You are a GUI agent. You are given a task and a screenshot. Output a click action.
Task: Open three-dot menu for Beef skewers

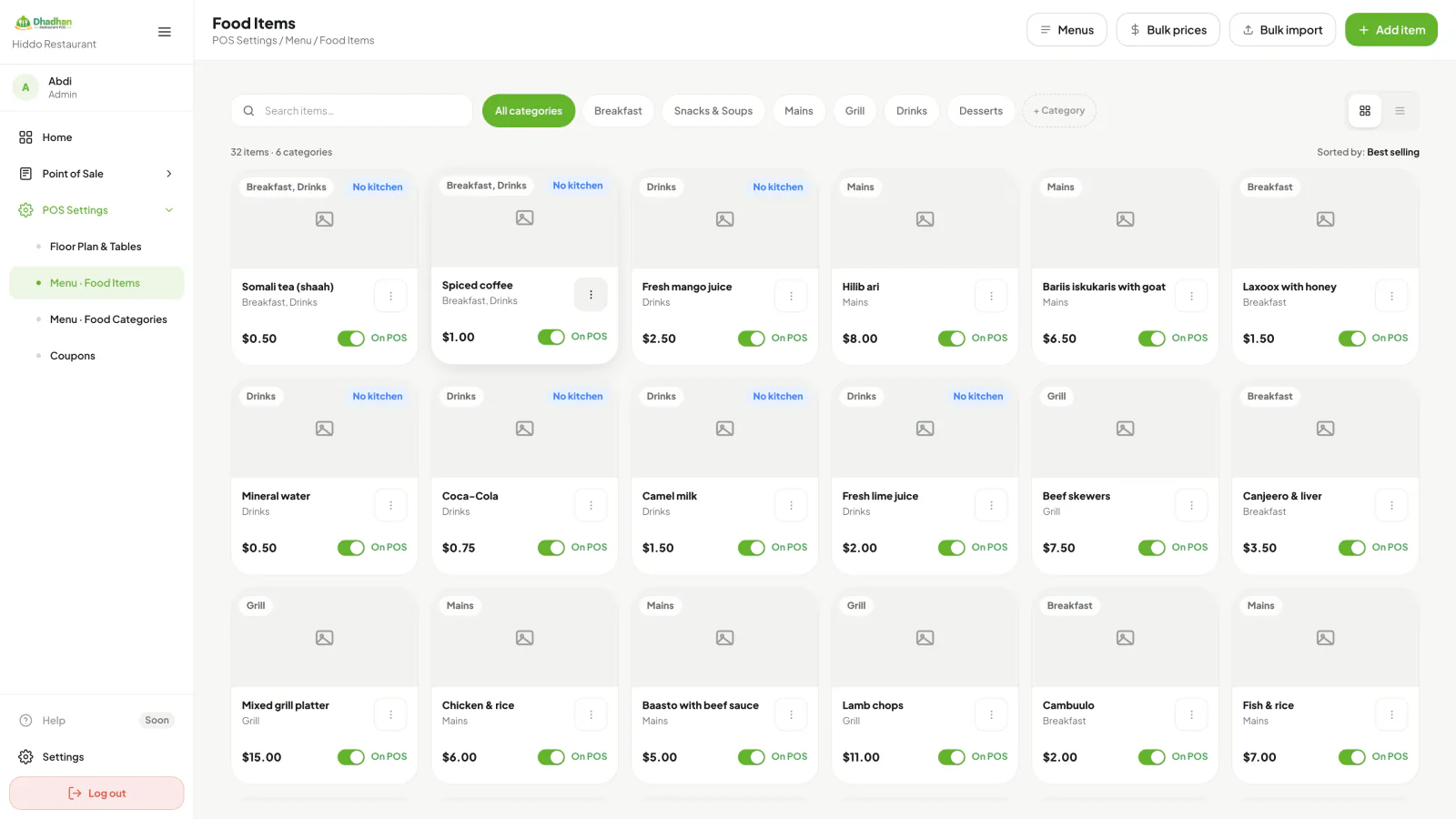pyautogui.click(x=1191, y=505)
